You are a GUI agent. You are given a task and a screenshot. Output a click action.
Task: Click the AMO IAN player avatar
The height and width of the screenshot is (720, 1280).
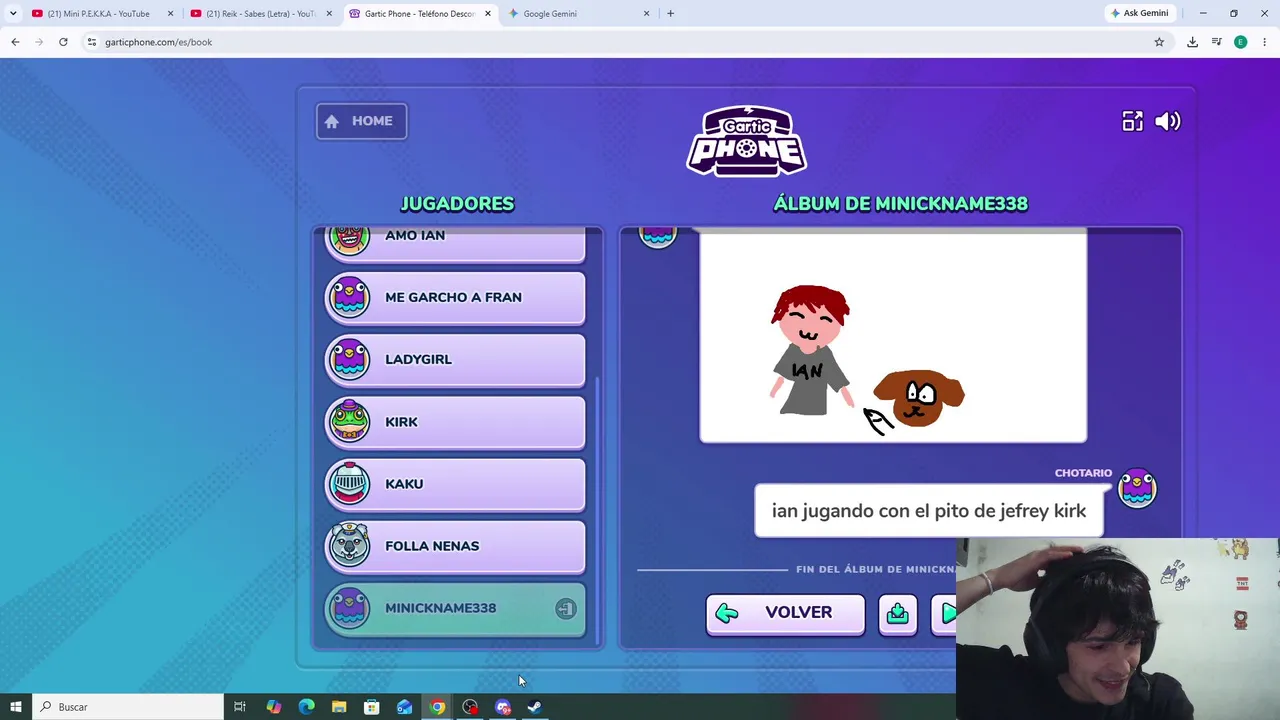(x=349, y=240)
